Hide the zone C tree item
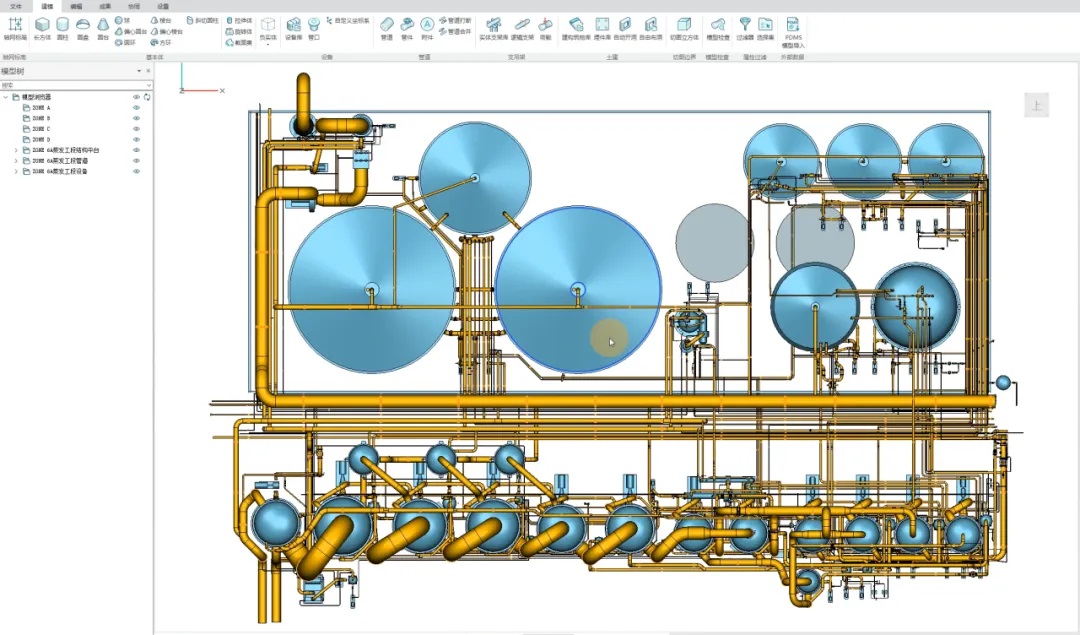This screenshot has width=1080, height=635. click(x=136, y=129)
